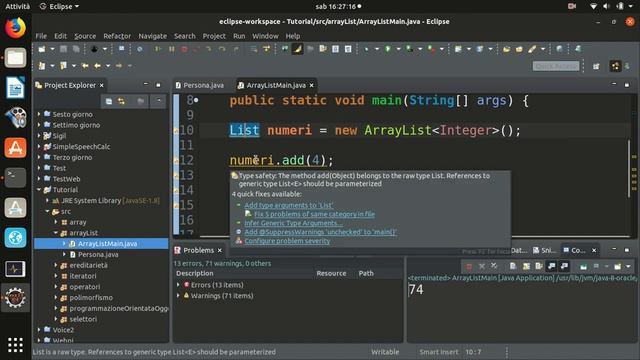The width and height of the screenshot is (640, 360).
Task: Click the Open Perspective icon
Action: coord(596,66)
